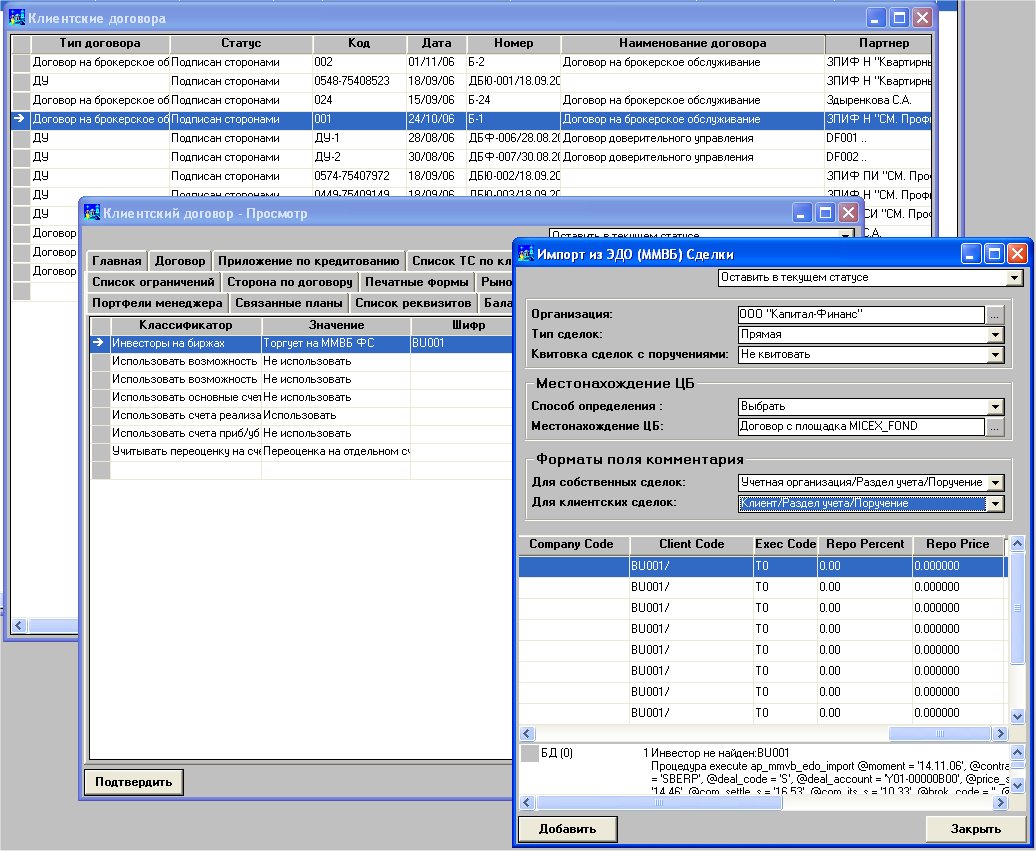Click the Организация input field
The image size is (1036, 851).
tap(861, 315)
